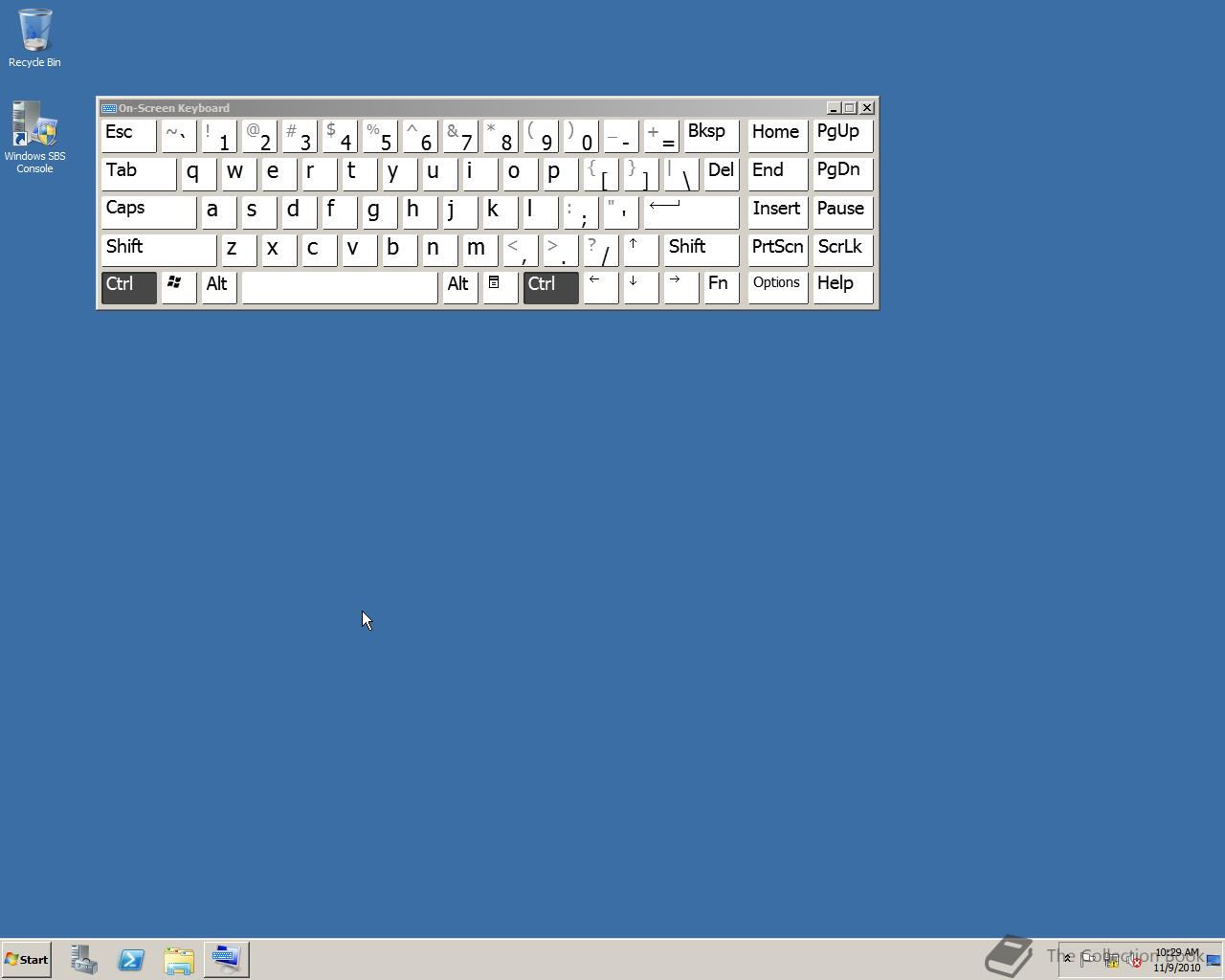Click the plus equals key
This screenshot has width=1225, height=980.
[x=661, y=135]
